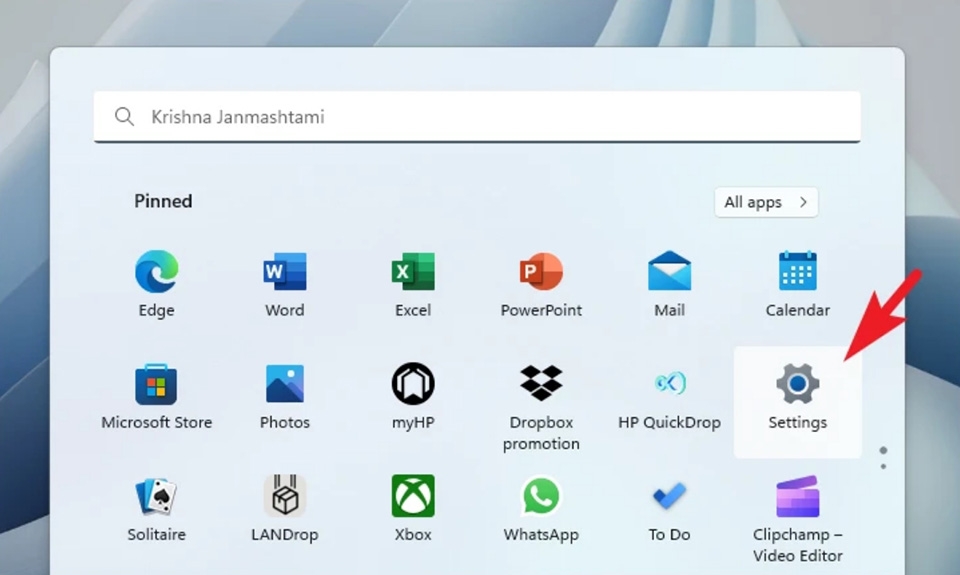Launch Word from pinned apps
960x575 pixels.
(x=285, y=283)
